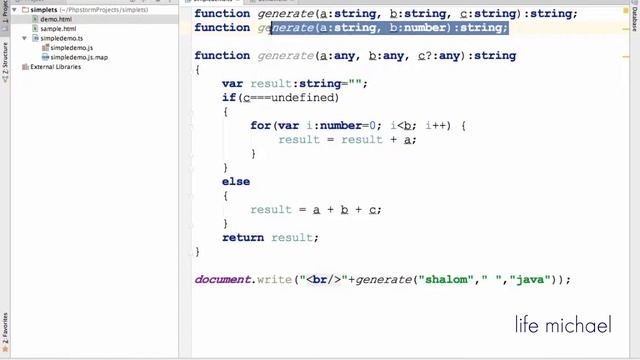This screenshot has width=640, height=360.
Task: Jump to warning stripe beside second function line
Action: tap(626, 29)
